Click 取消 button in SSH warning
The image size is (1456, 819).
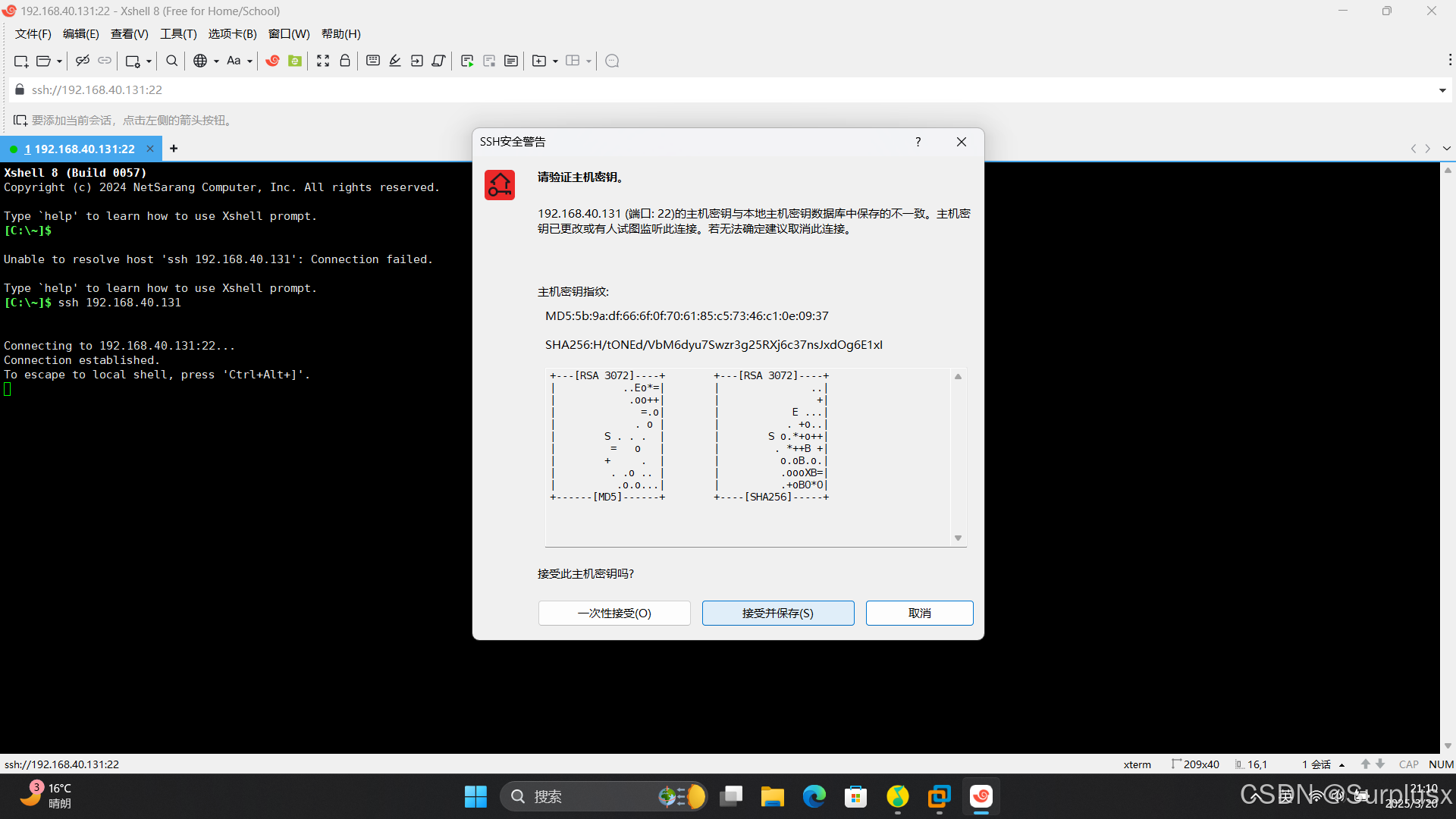tap(919, 613)
